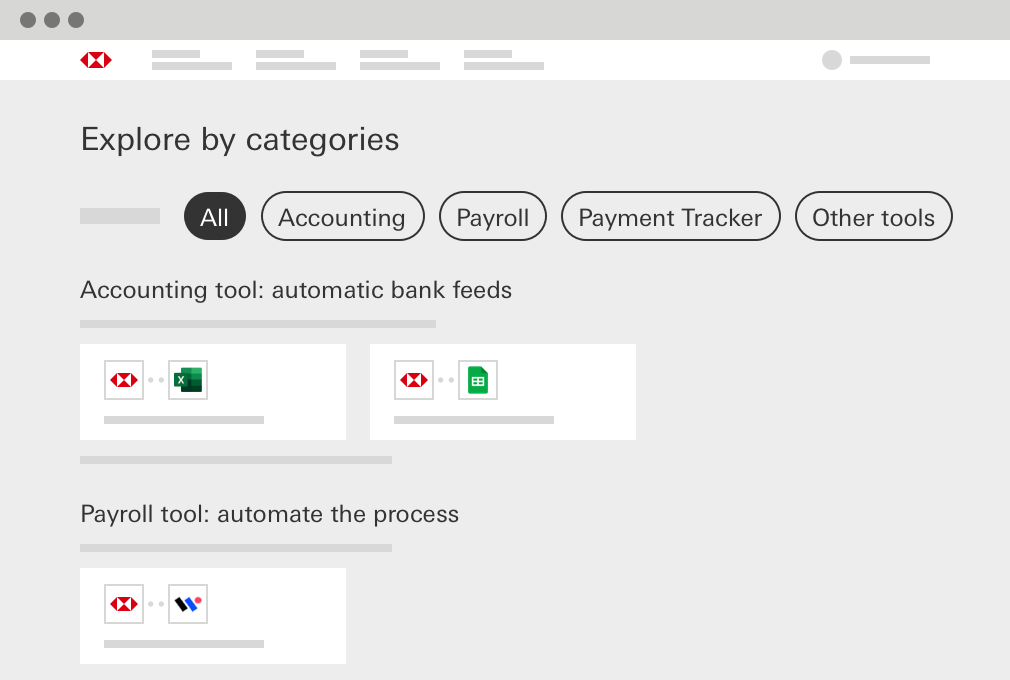Click the HSBC icon inside the Excel card
This screenshot has width=1010, height=680.
123,380
